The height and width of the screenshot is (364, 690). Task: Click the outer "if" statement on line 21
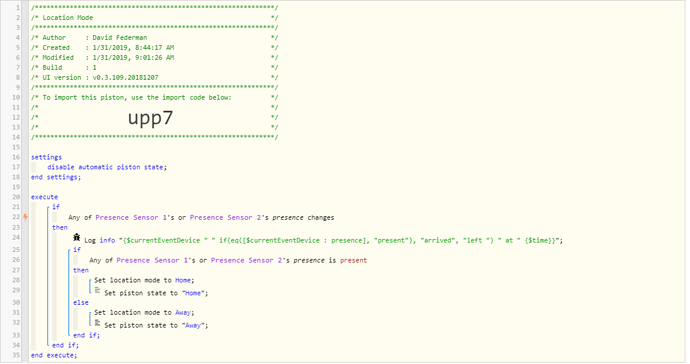56,206
